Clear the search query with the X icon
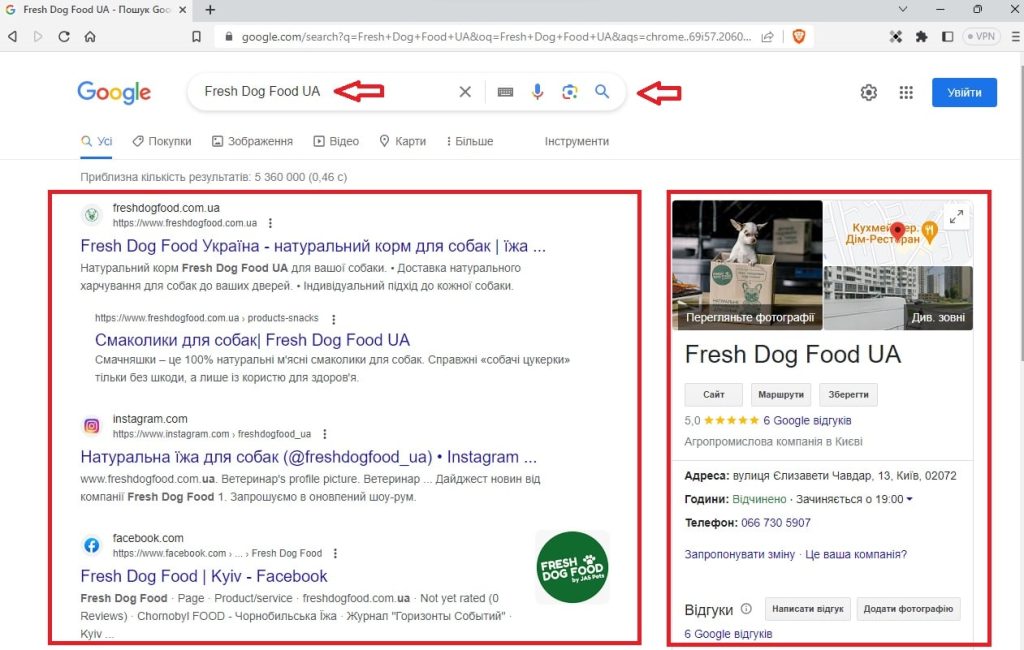 465,91
